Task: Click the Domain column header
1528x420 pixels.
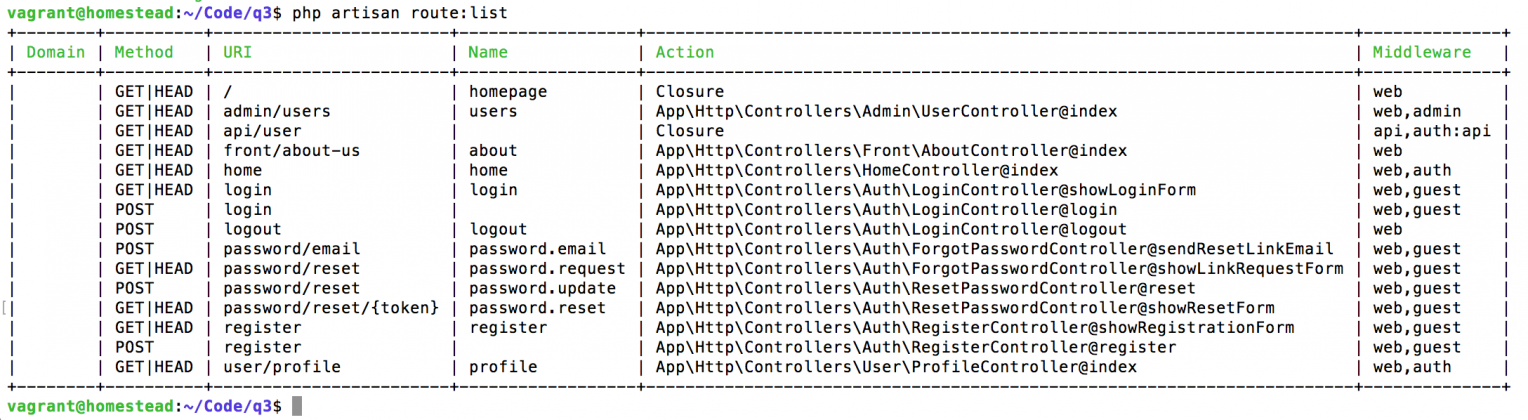Action: point(56,52)
